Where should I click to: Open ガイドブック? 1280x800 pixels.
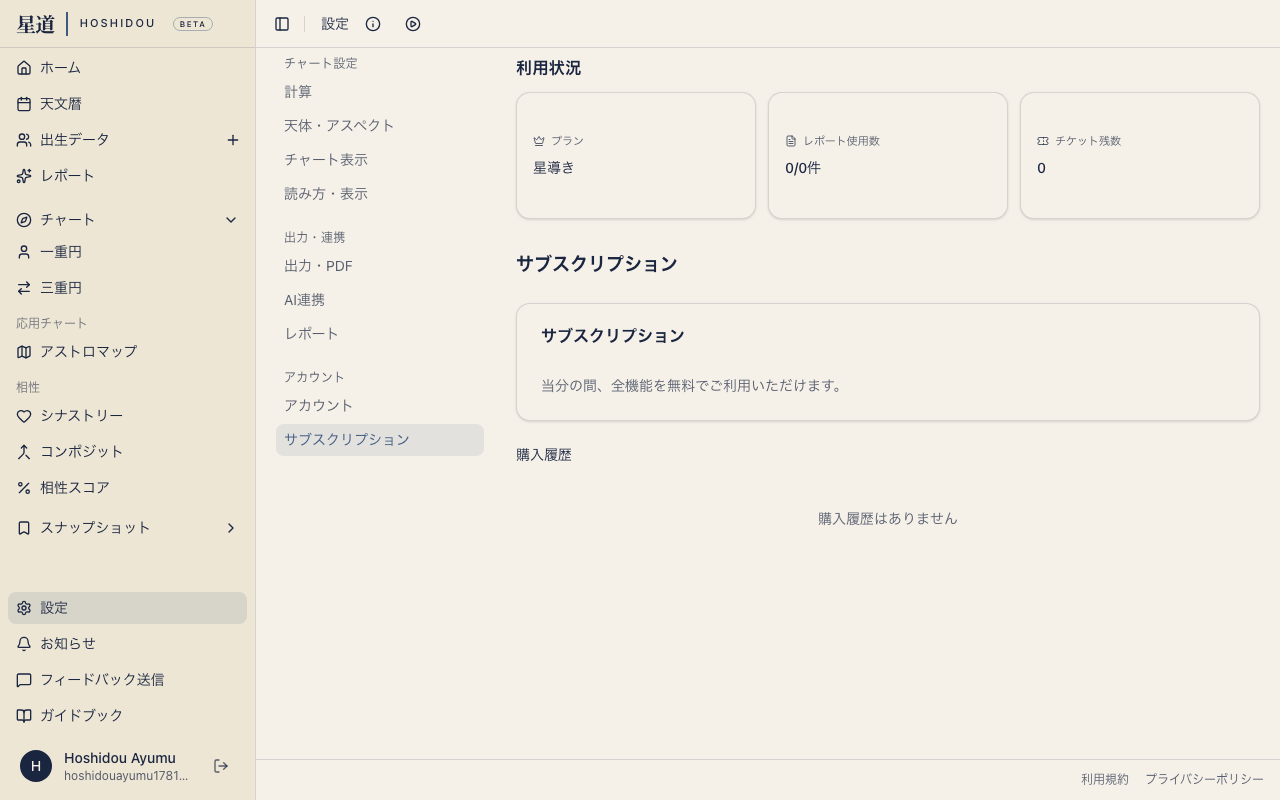pyautogui.click(x=127, y=716)
